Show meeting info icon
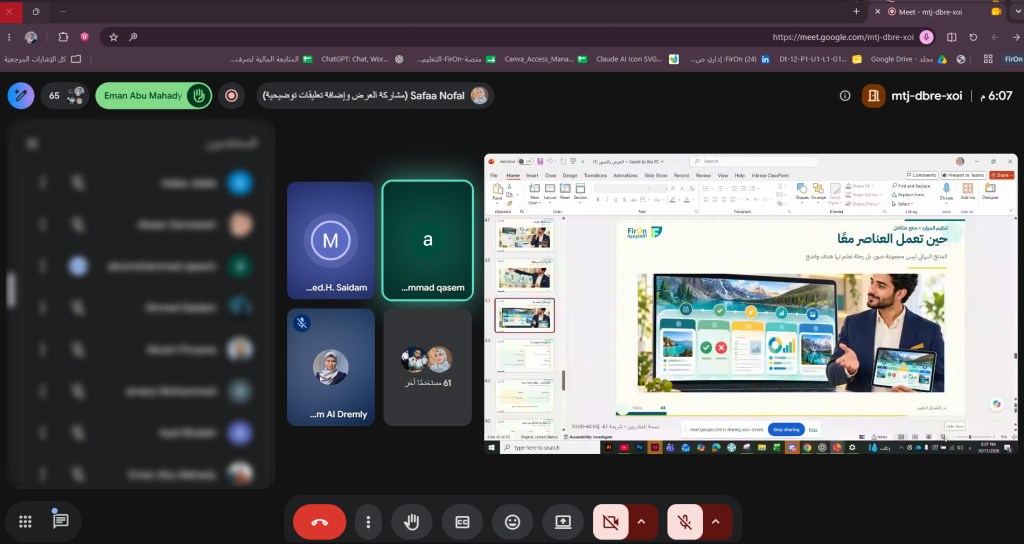 coord(845,96)
